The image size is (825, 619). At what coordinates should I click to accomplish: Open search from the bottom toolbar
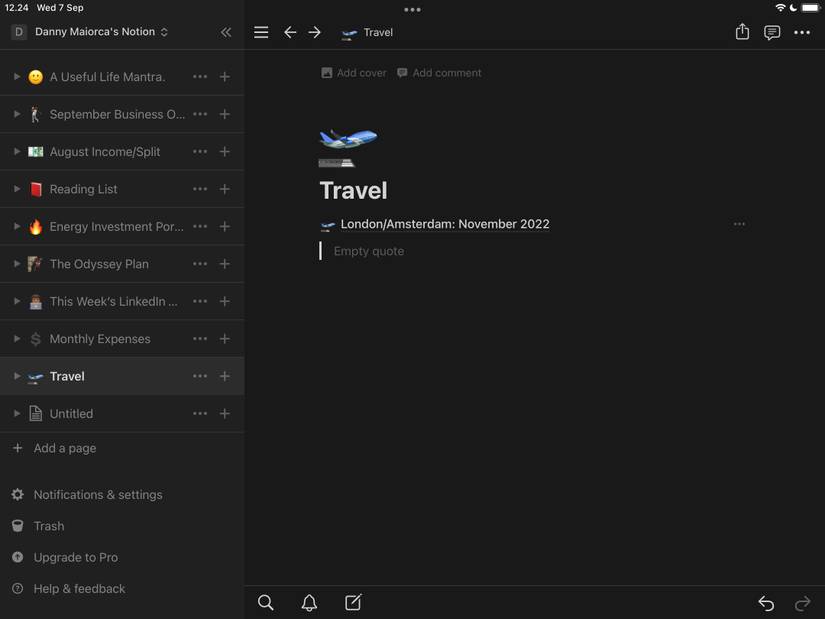(x=265, y=603)
